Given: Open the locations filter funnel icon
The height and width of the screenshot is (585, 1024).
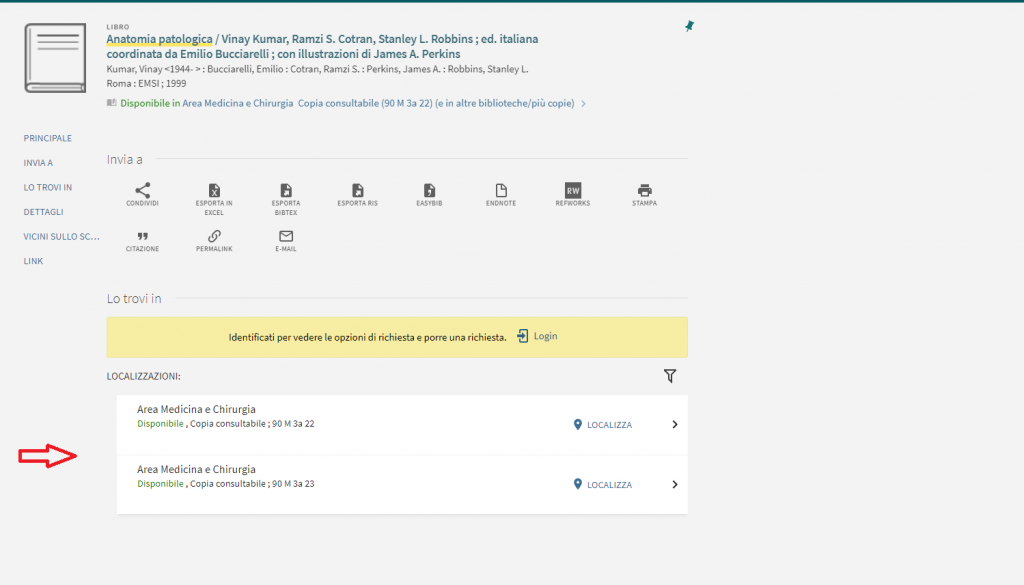Looking at the screenshot, I should click(x=670, y=376).
